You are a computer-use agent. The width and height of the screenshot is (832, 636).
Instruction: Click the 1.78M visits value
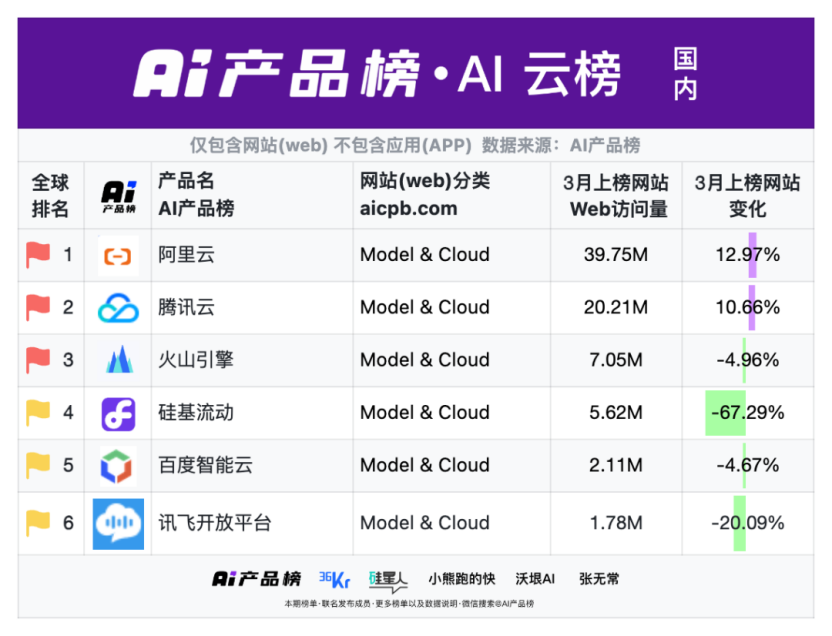(616, 523)
